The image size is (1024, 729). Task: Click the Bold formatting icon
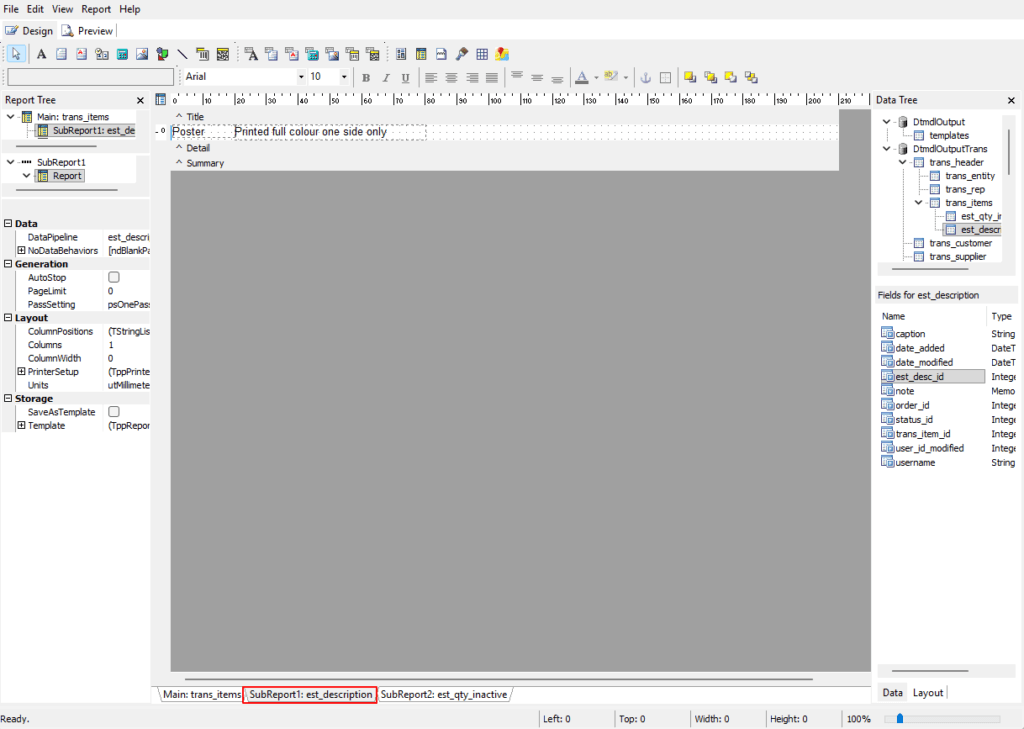pyautogui.click(x=366, y=78)
